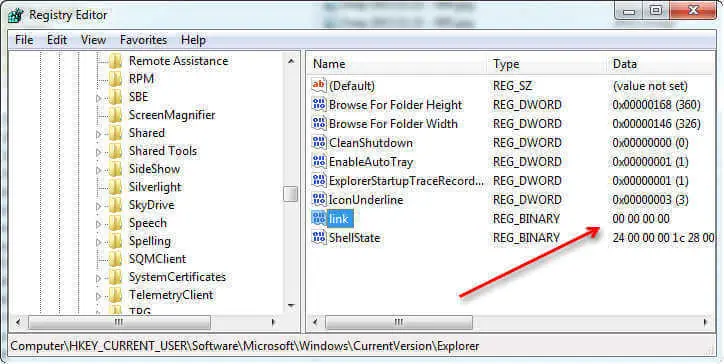Select the Silverlight tree key
Viewport: 724px width, 364px height.
pos(155,187)
